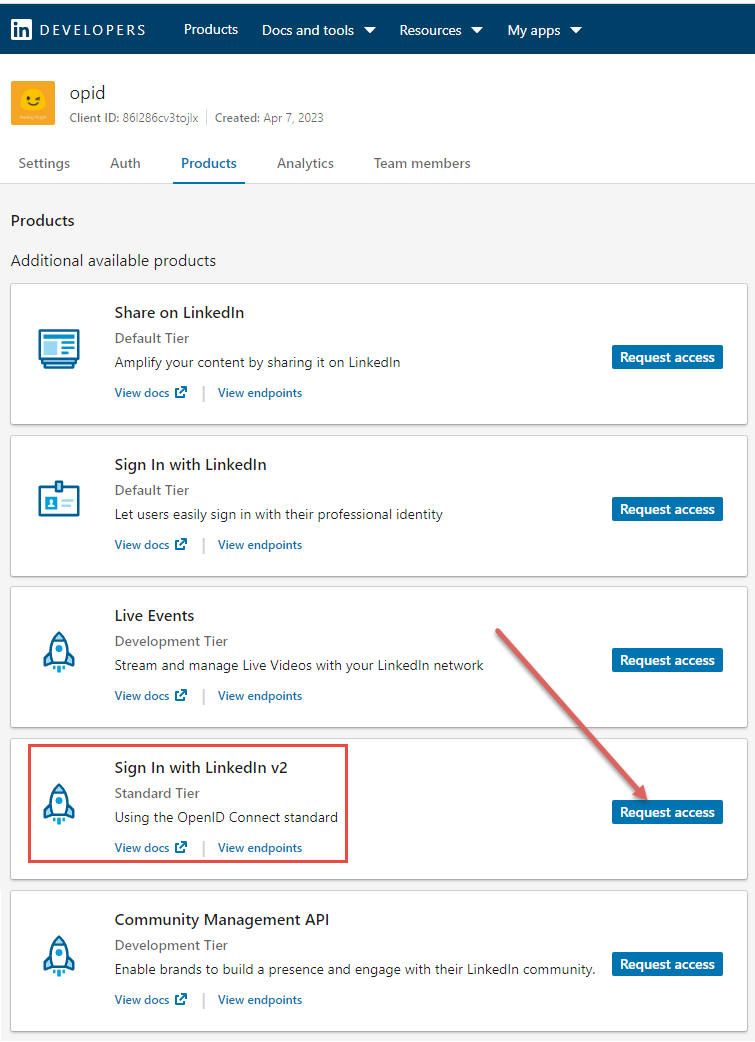Request access for Sign In with LinkedIn v2
The image size is (755, 1042).
click(667, 813)
